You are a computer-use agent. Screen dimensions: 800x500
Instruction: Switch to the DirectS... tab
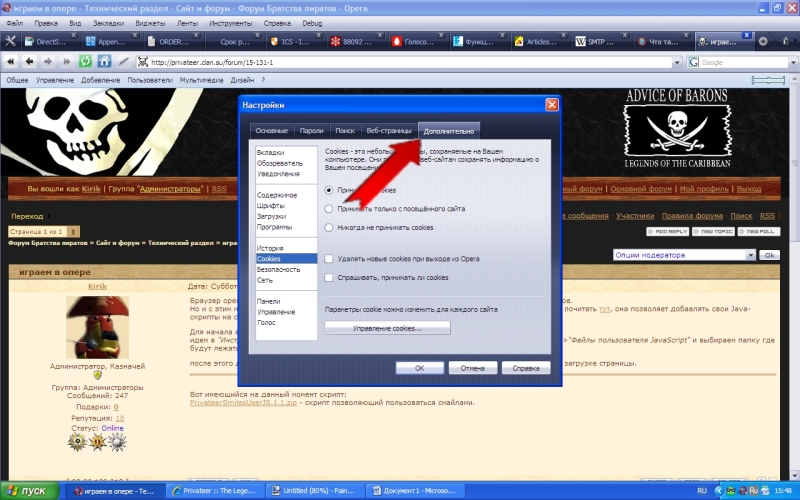[49, 42]
